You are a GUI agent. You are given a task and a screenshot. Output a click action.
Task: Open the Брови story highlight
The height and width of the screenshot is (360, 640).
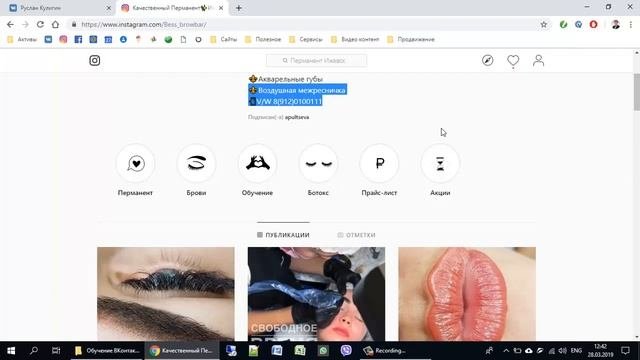pyautogui.click(x=196, y=163)
